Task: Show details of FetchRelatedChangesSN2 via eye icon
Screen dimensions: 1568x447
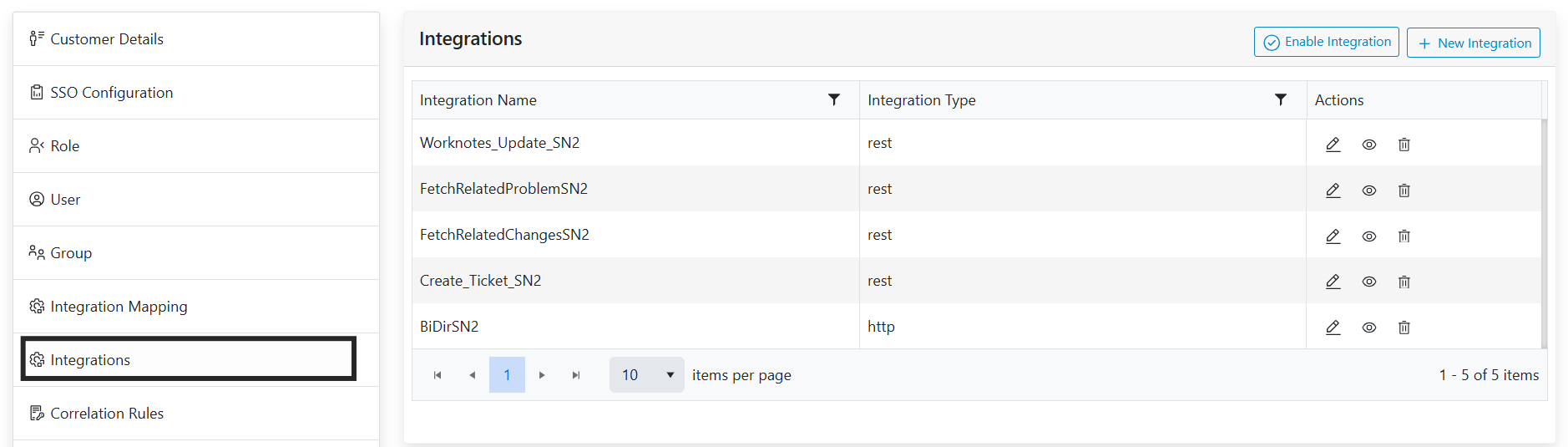Action: pos(1368,236)
